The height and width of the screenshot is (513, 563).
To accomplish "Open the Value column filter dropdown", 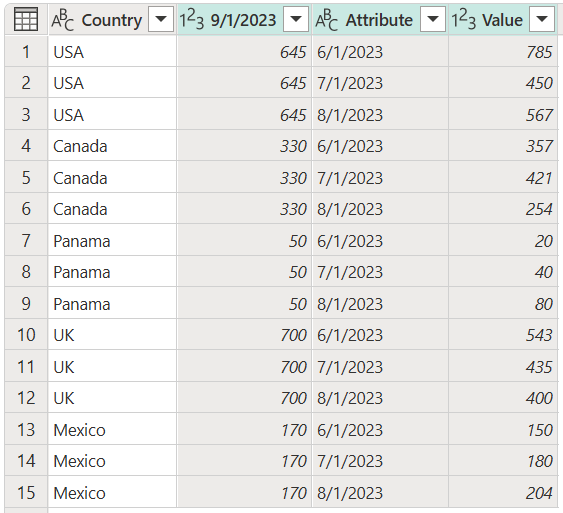I will (542, 19).
